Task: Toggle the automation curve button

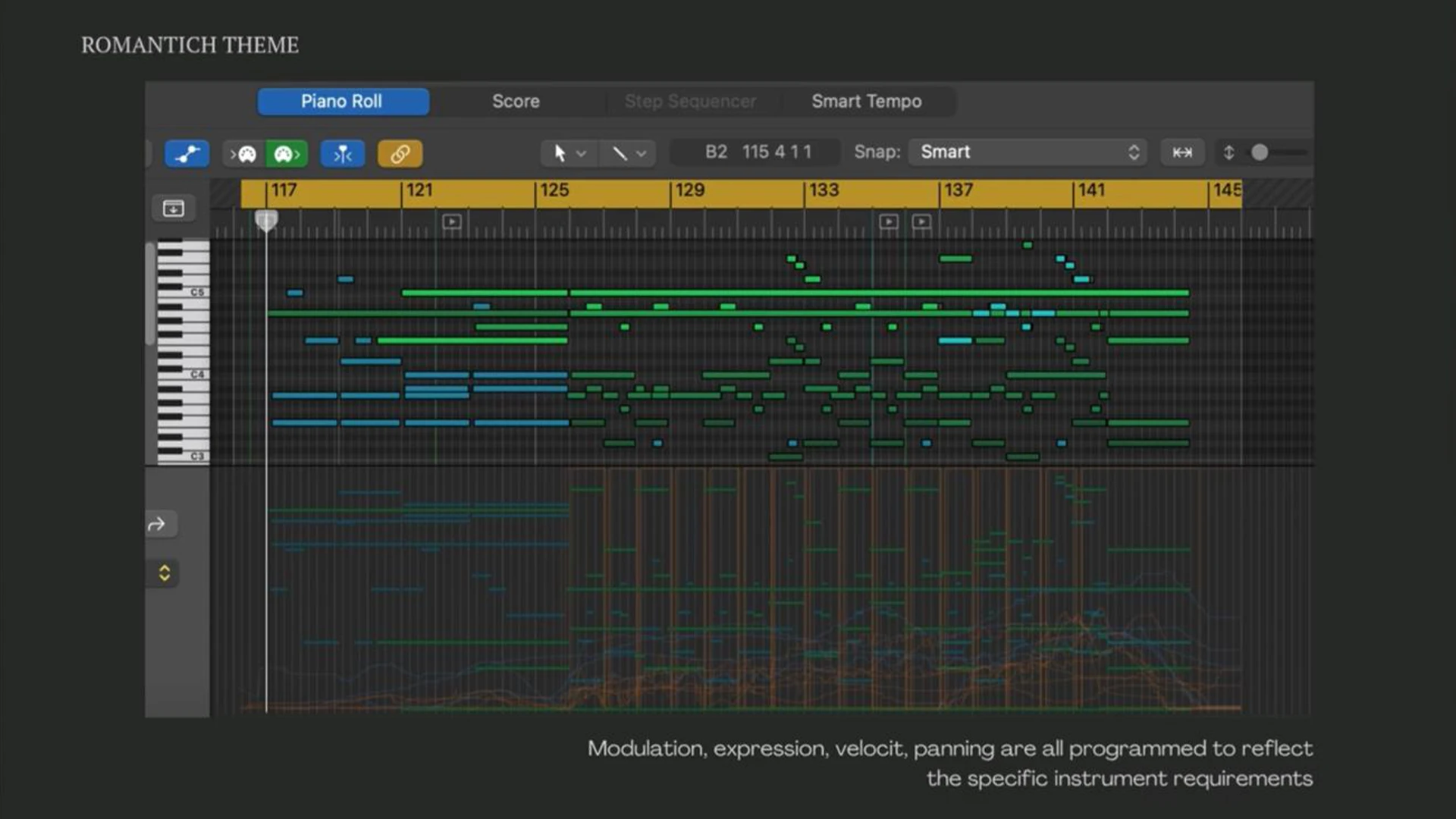Action: coord(187,154)
